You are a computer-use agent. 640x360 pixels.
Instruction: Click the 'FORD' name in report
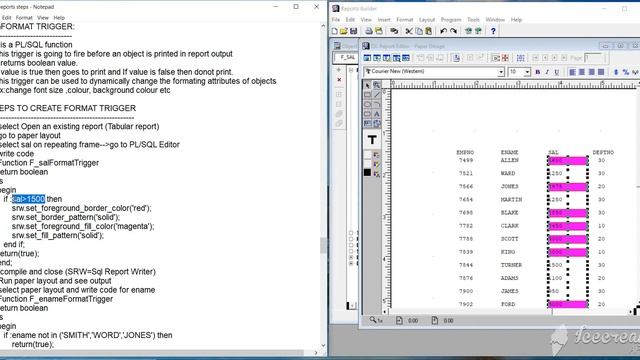coord(508,304)
